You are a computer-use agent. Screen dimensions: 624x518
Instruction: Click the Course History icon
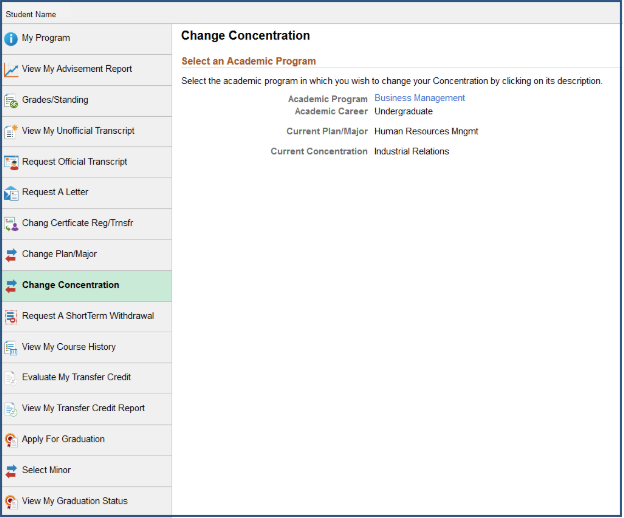coord(11,348)
